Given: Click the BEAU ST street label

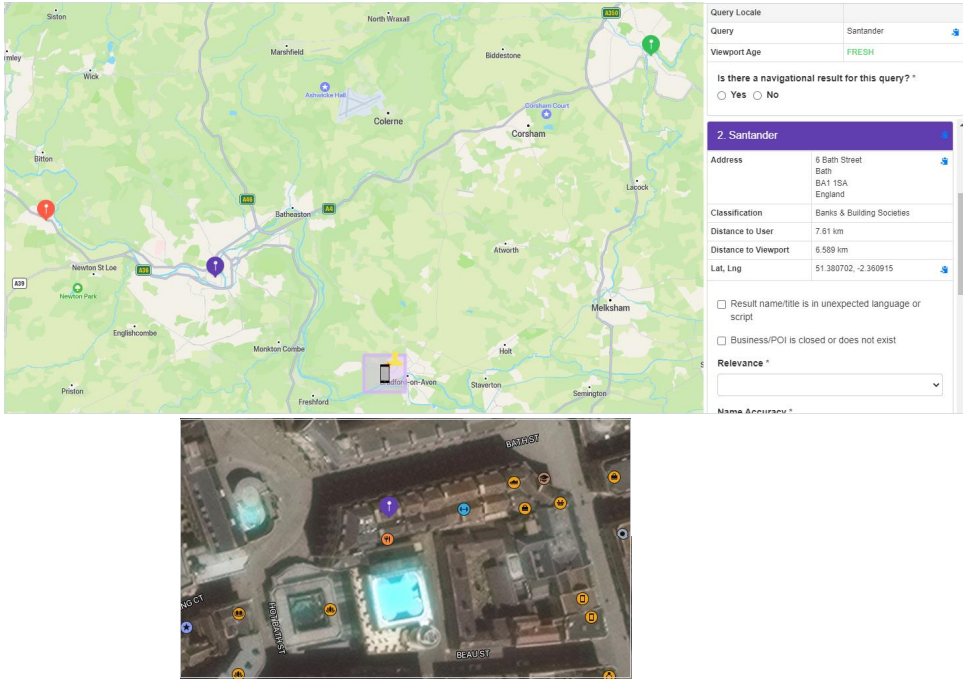Looking at the screenshot, I should pos(473,655).
